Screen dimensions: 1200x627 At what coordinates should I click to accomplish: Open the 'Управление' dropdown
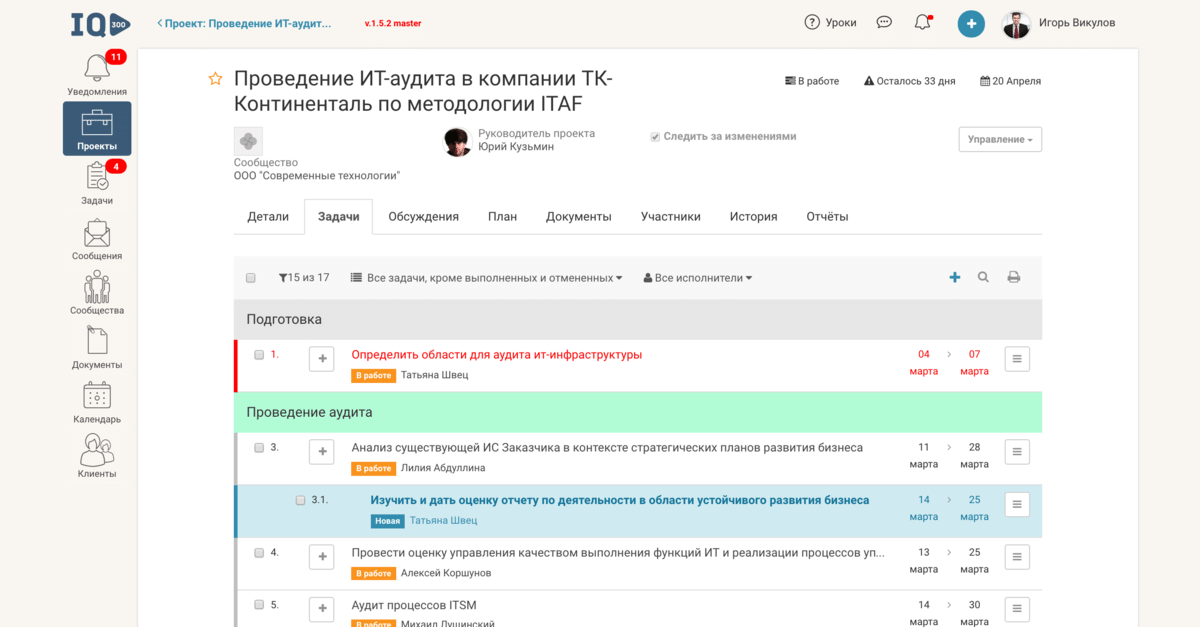click(999, 139)
